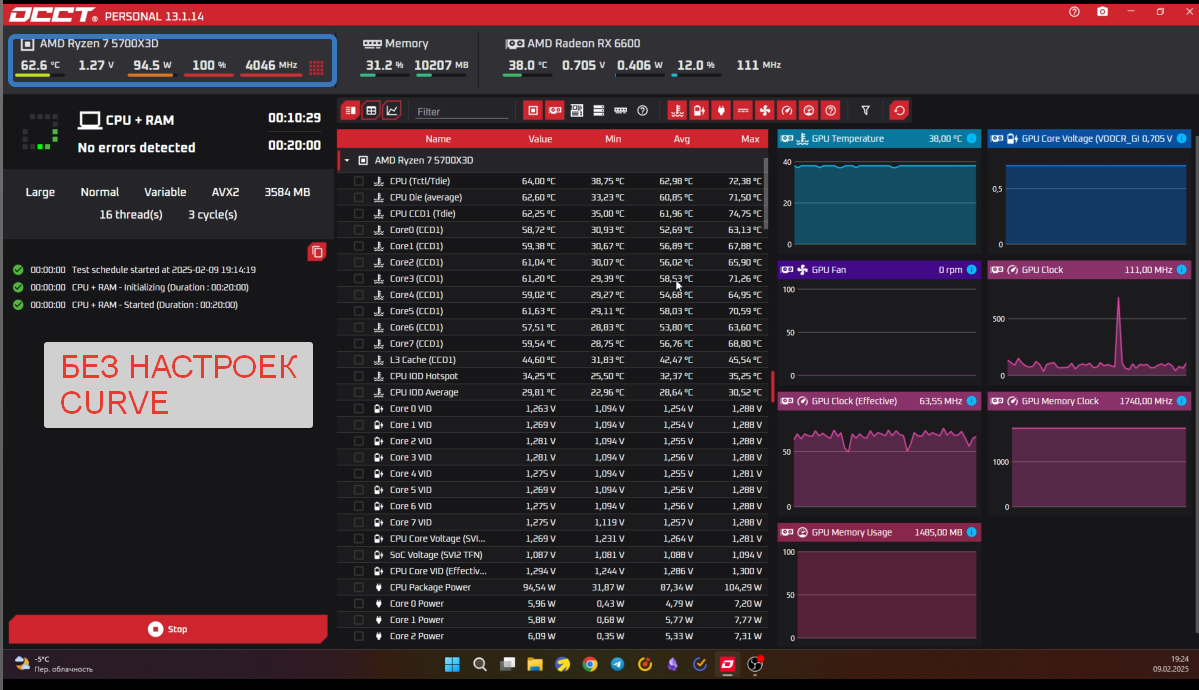The height and width of the screenshot is (690, 1199).
Task: Collapse the AMD Ryzen 7 5700X3D group
Action: click(x=347, y=161)
